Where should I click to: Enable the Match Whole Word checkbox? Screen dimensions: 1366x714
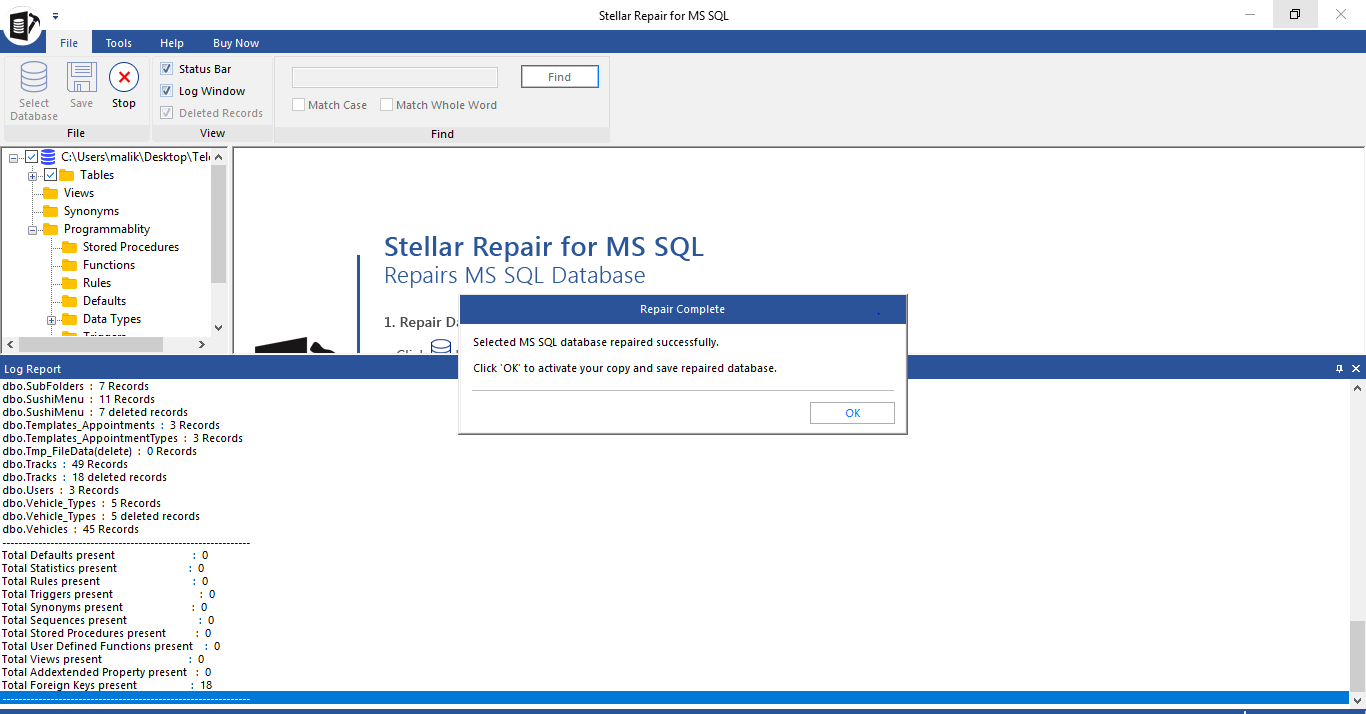[386, 105]
